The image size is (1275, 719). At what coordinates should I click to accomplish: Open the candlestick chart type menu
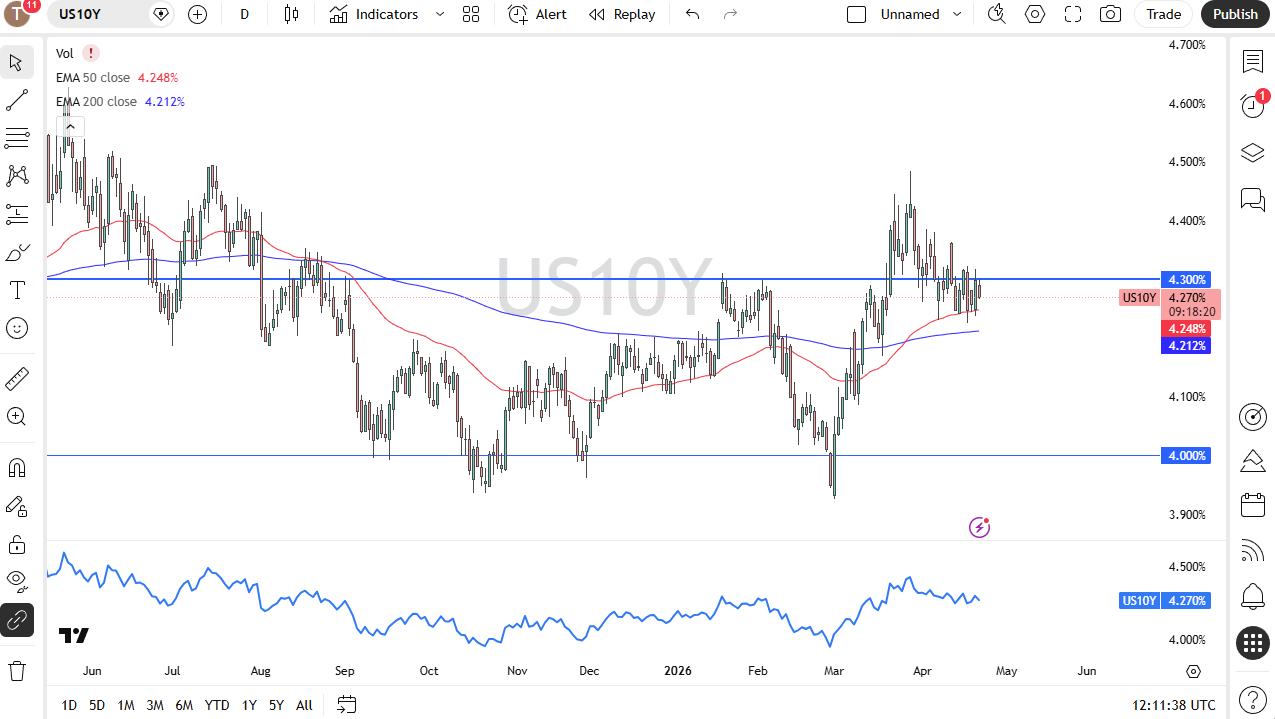coord(291,14)
